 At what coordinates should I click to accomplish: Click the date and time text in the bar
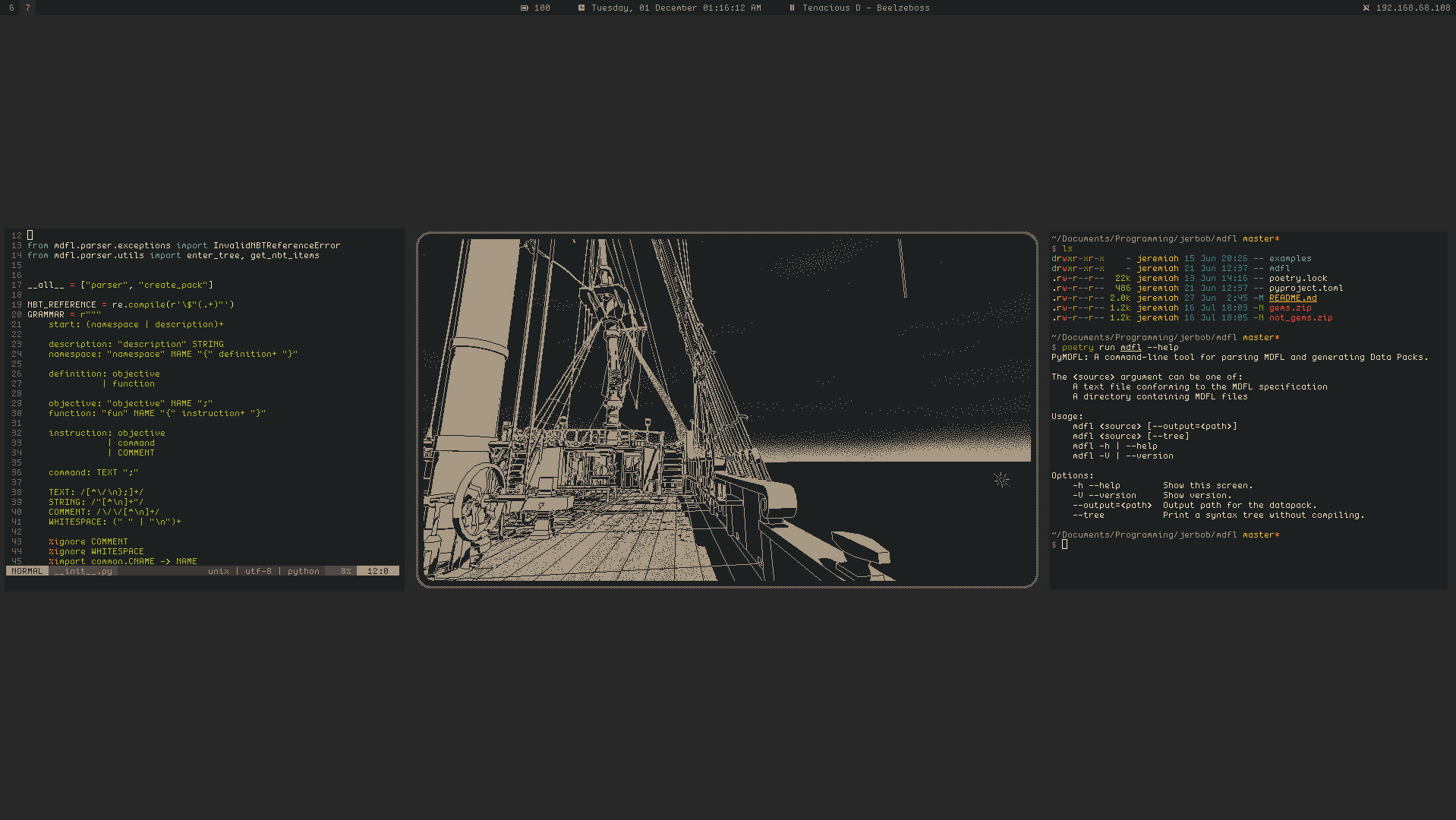tap(676, 8)
